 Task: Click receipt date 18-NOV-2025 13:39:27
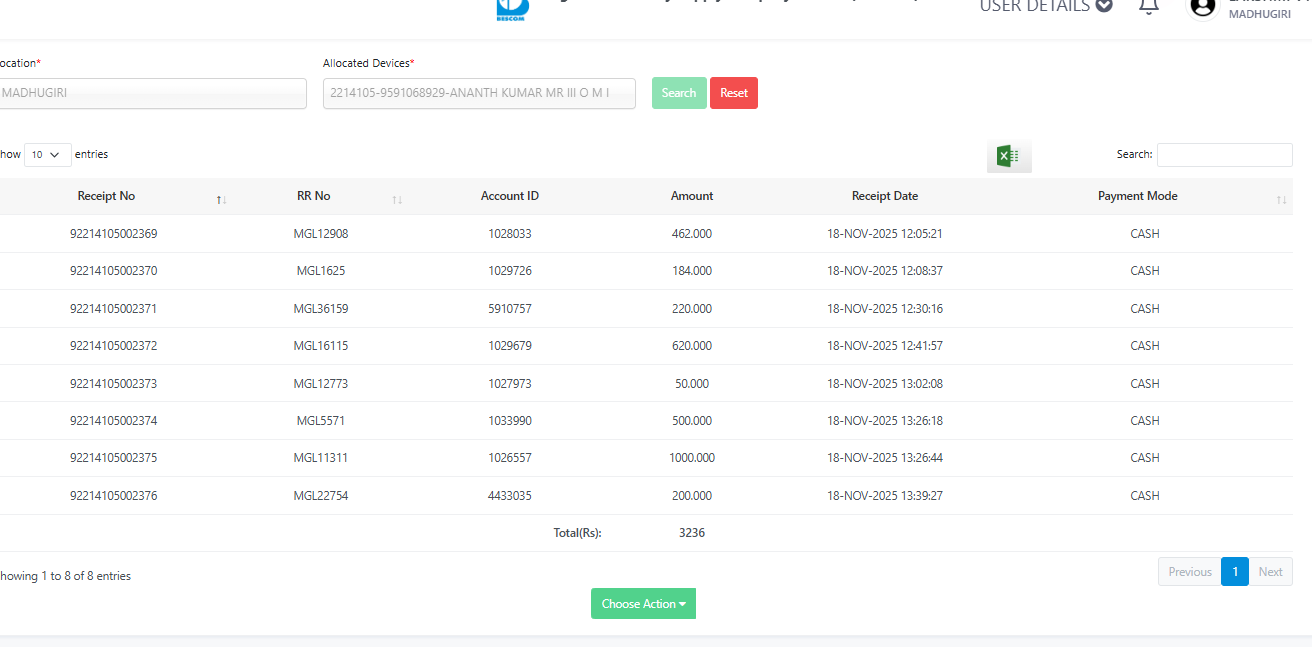885,496
